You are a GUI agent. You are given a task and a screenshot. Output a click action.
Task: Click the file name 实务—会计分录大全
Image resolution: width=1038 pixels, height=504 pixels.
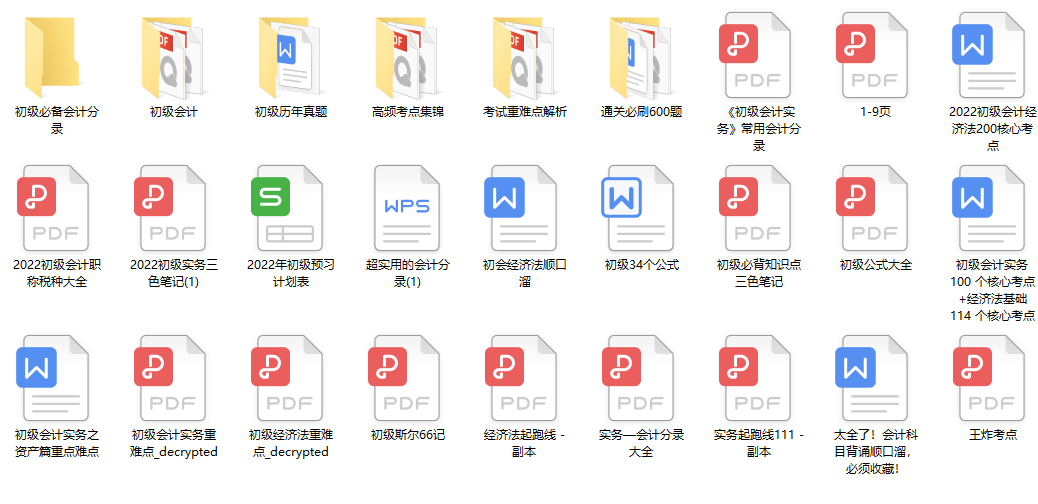[641, 444]
